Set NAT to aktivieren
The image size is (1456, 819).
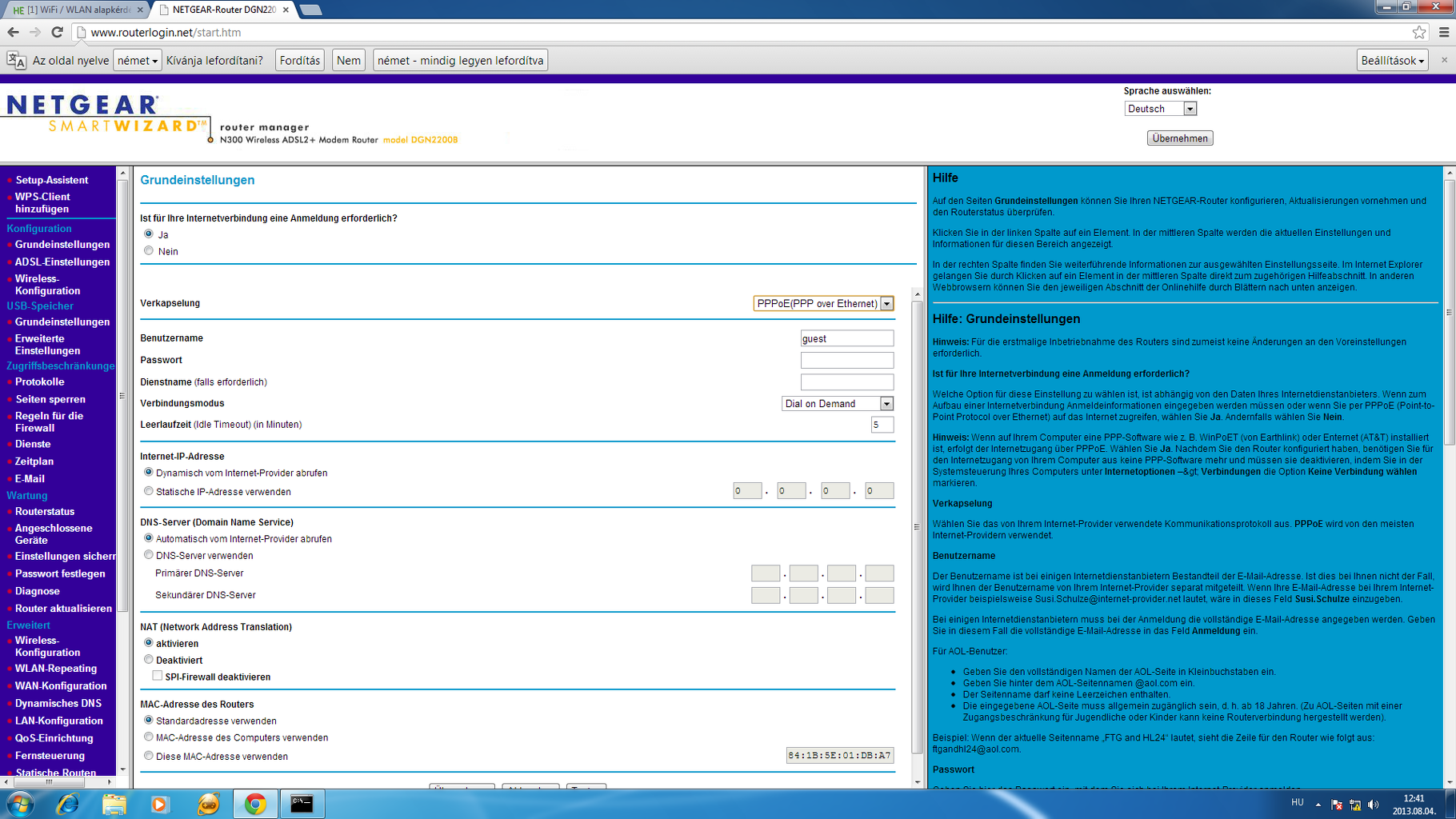[x=149, y=642]
